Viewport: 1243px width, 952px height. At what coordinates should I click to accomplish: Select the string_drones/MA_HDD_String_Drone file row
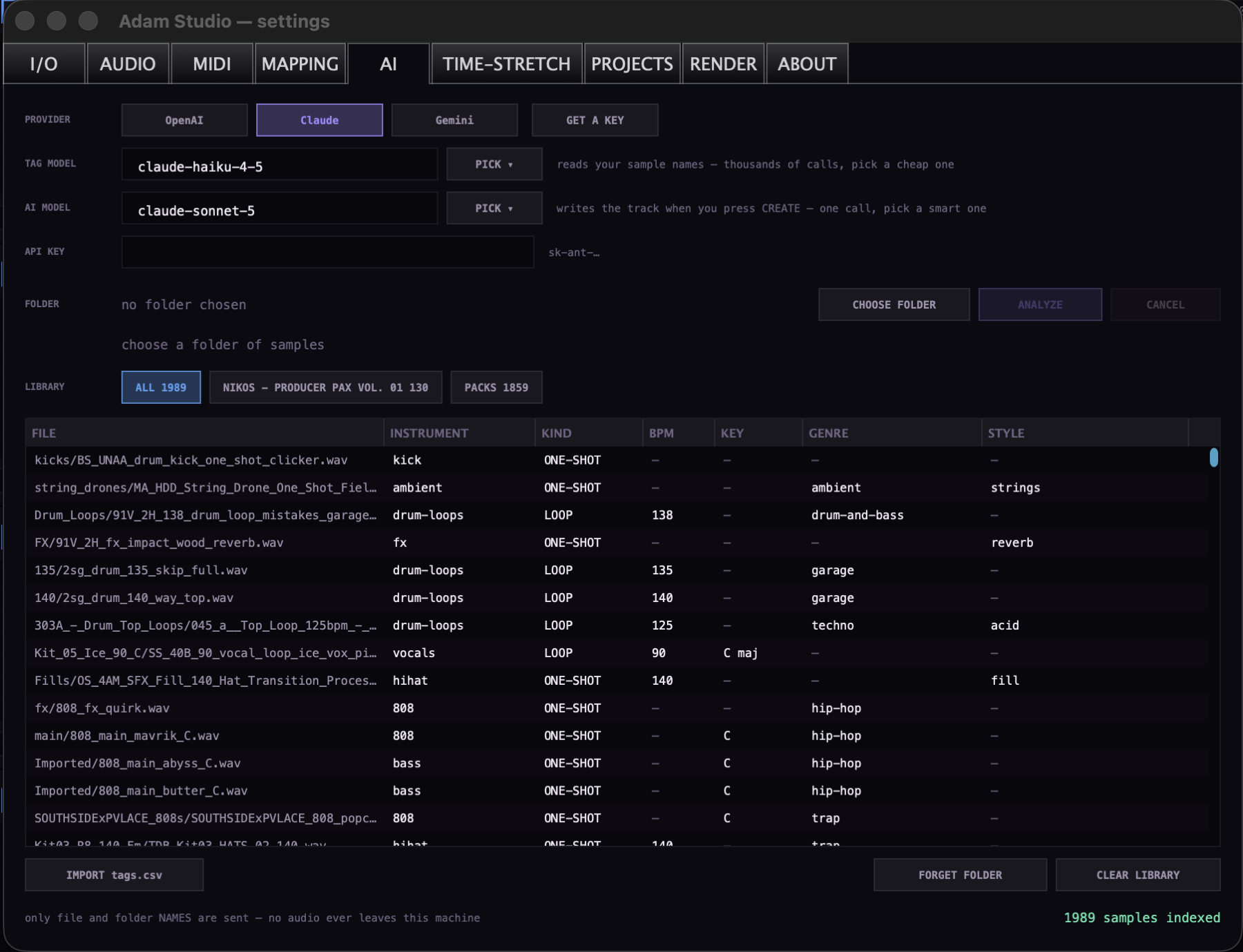[617, 487]
